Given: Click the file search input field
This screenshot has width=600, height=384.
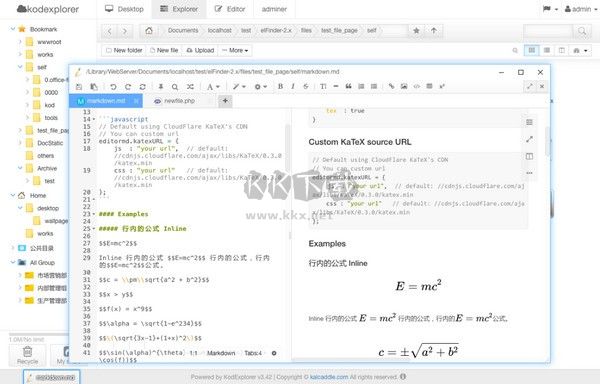Looking at the screenshot, I should point(548,31).
